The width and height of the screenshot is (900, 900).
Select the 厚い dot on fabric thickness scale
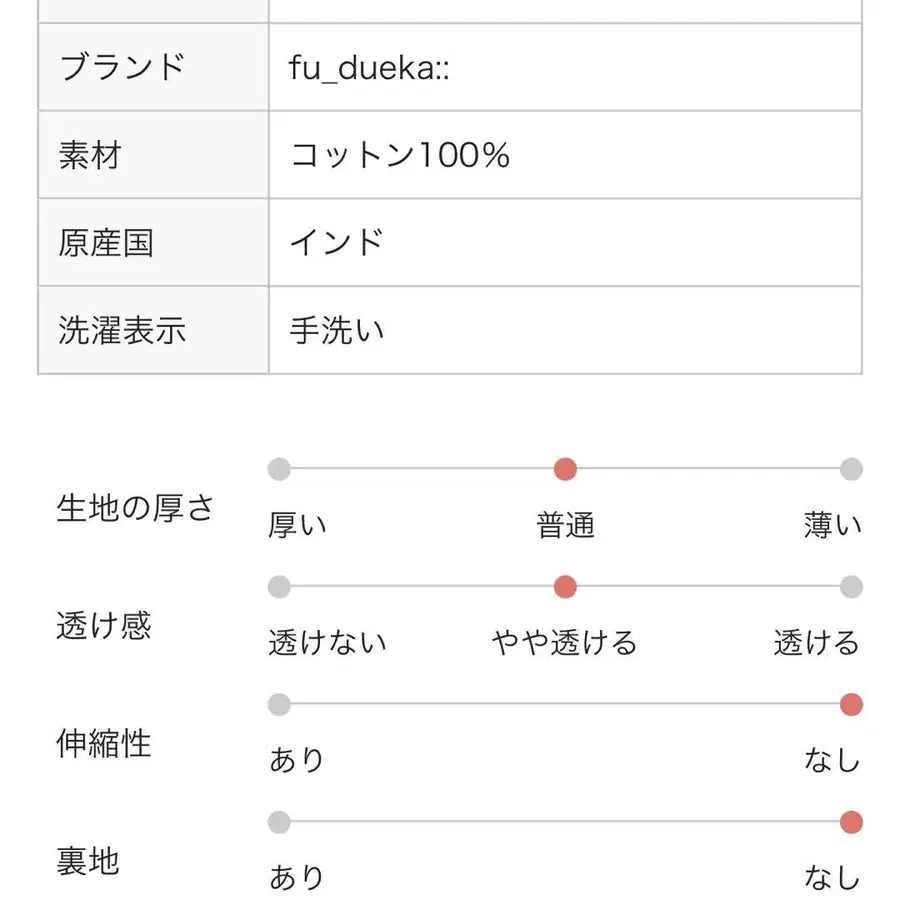[279, 469]
